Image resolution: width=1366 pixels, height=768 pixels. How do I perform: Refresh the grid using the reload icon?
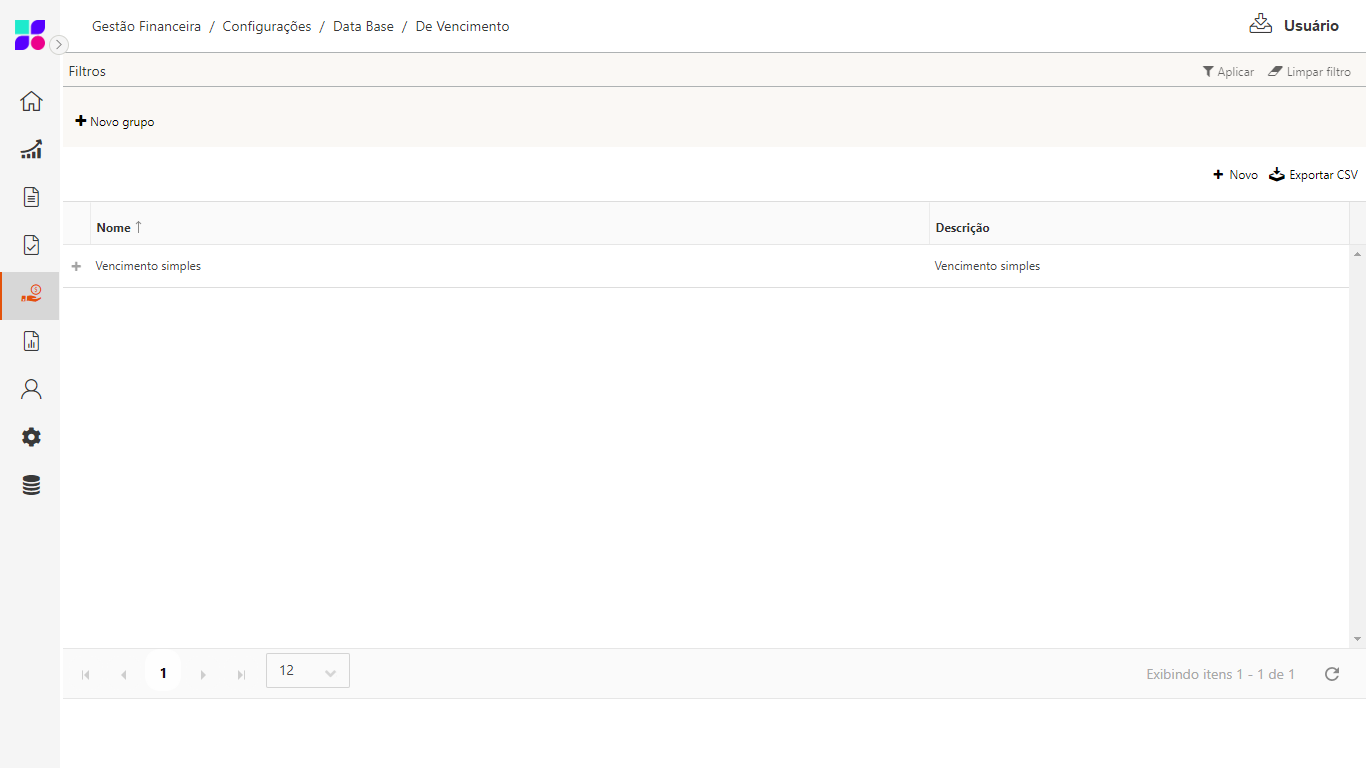[x=1331, y=674]
